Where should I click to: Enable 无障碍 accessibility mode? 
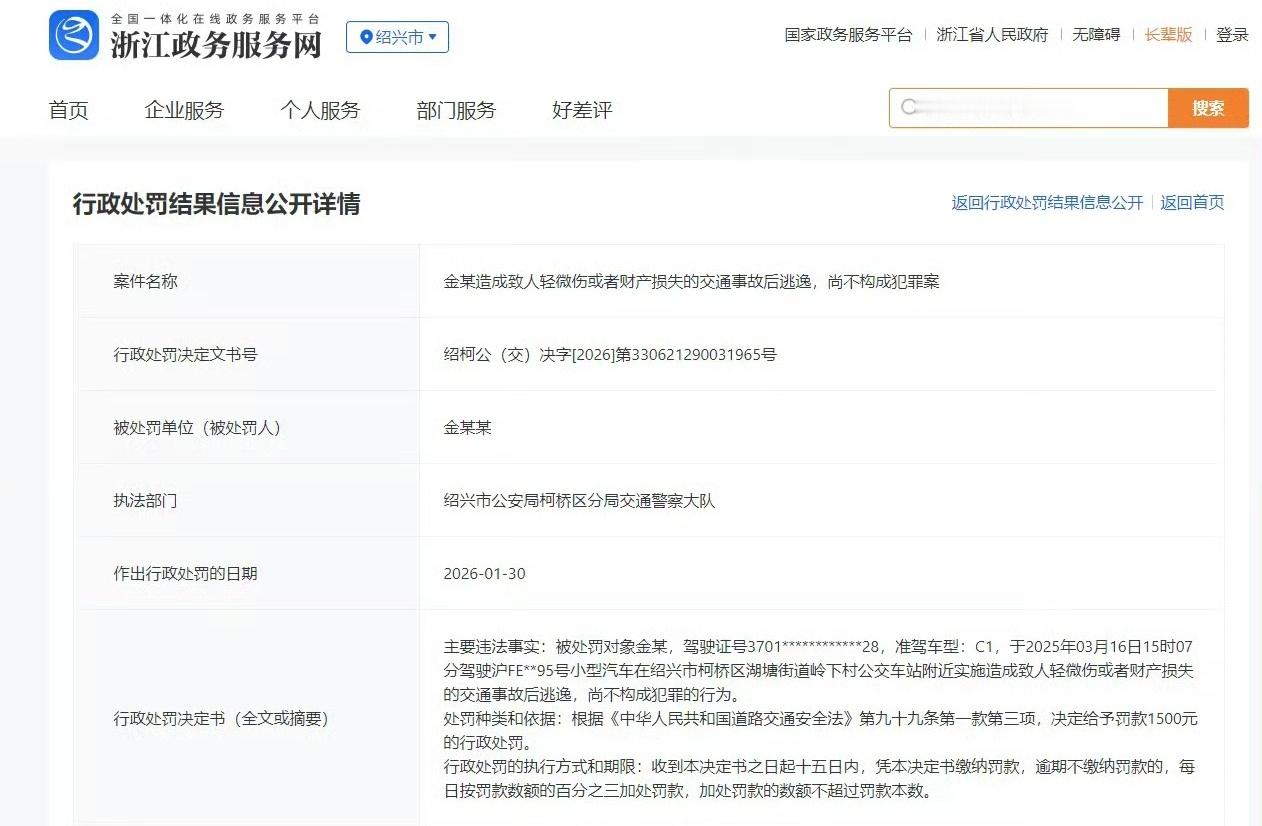(1097, 33)
